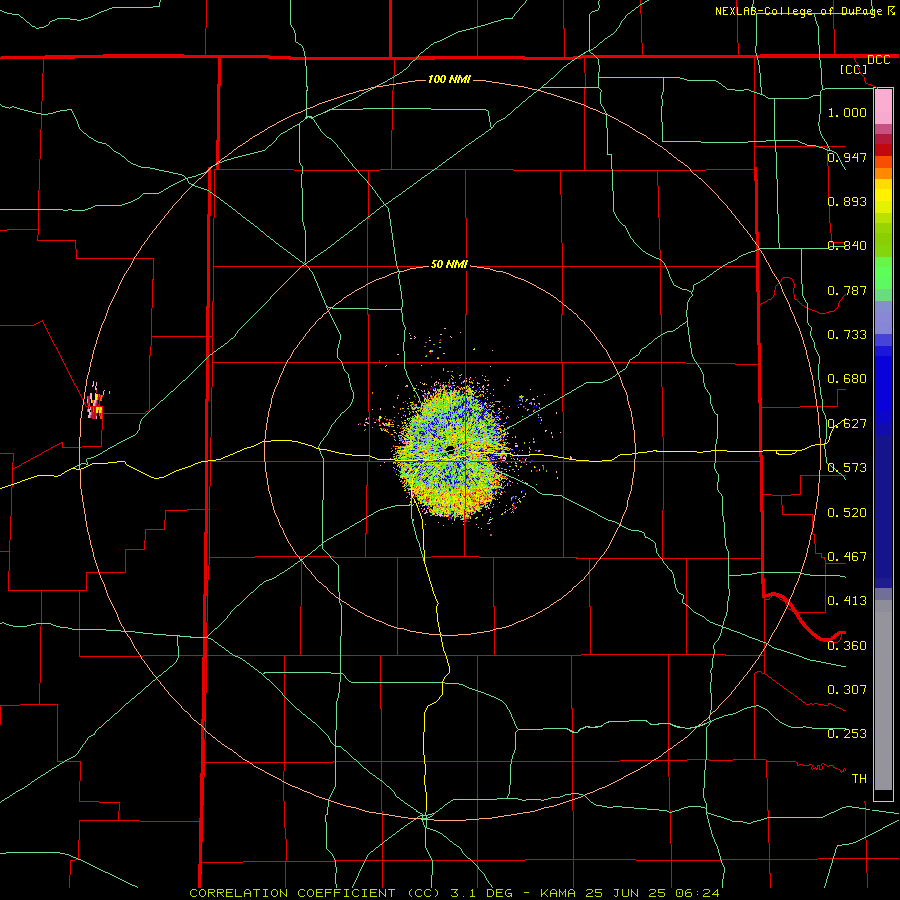Select the 0.680 scale value
900x900 pixels.
coord(847,378)
